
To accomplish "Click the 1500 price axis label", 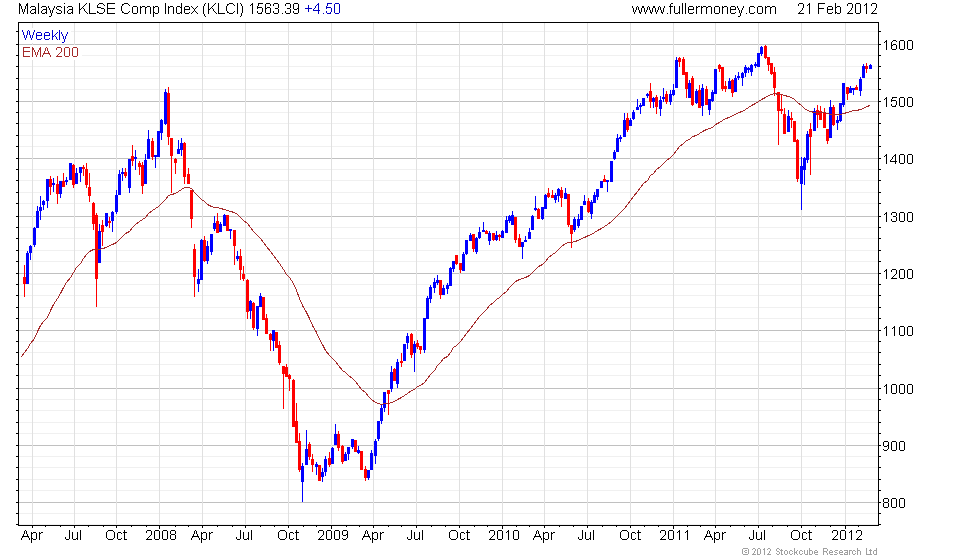I will click(x=898, y=103).
